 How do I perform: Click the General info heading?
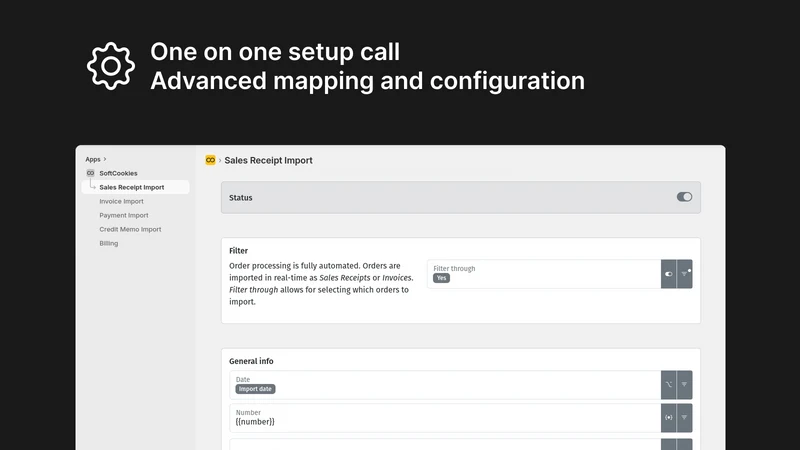tap(251, 361)
